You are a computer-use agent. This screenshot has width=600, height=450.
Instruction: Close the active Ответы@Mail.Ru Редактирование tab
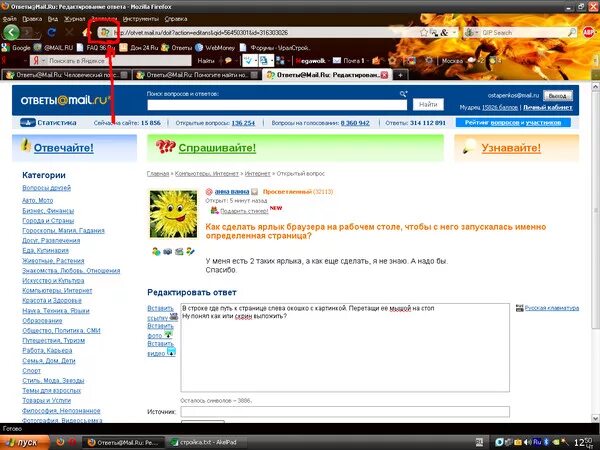click(384, 75)
